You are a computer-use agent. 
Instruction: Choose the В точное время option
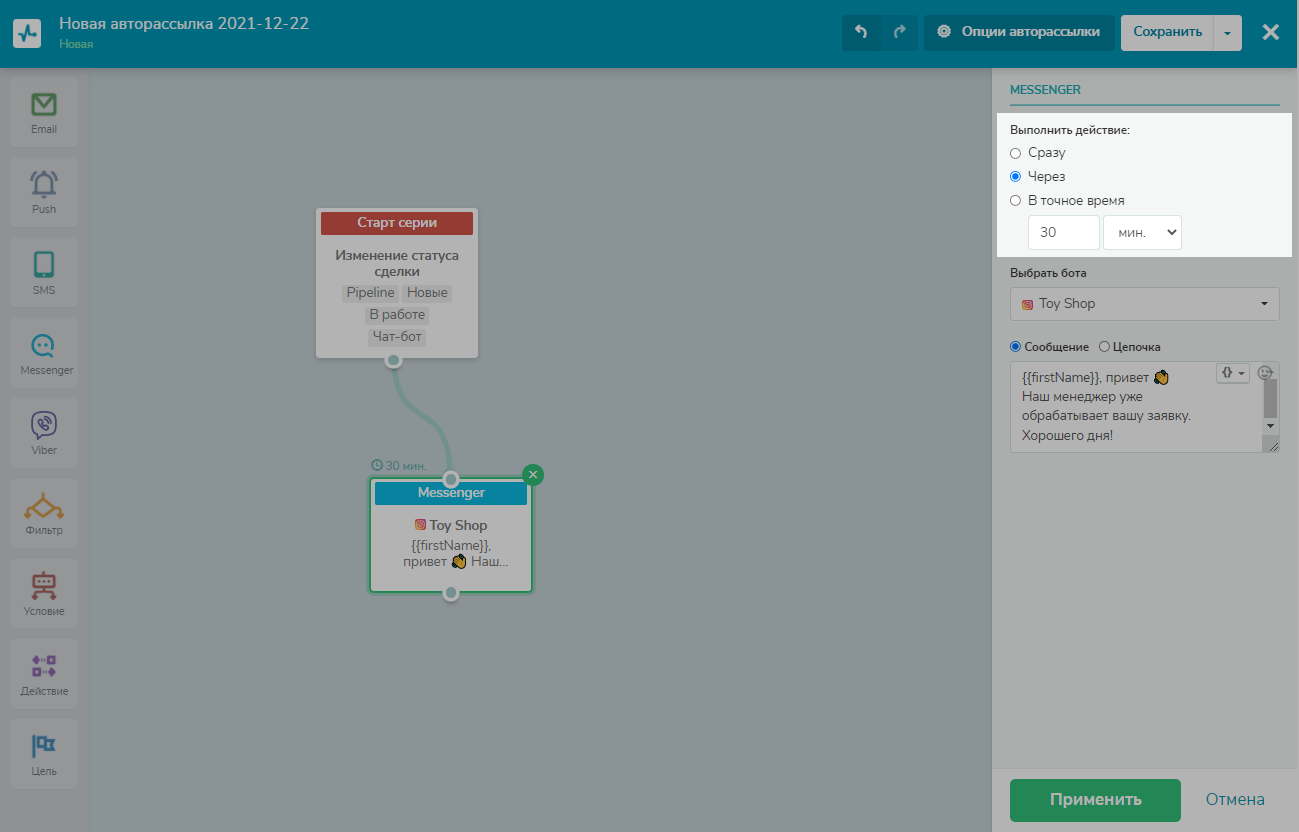pyautogui.click(x=1016, y=200)
